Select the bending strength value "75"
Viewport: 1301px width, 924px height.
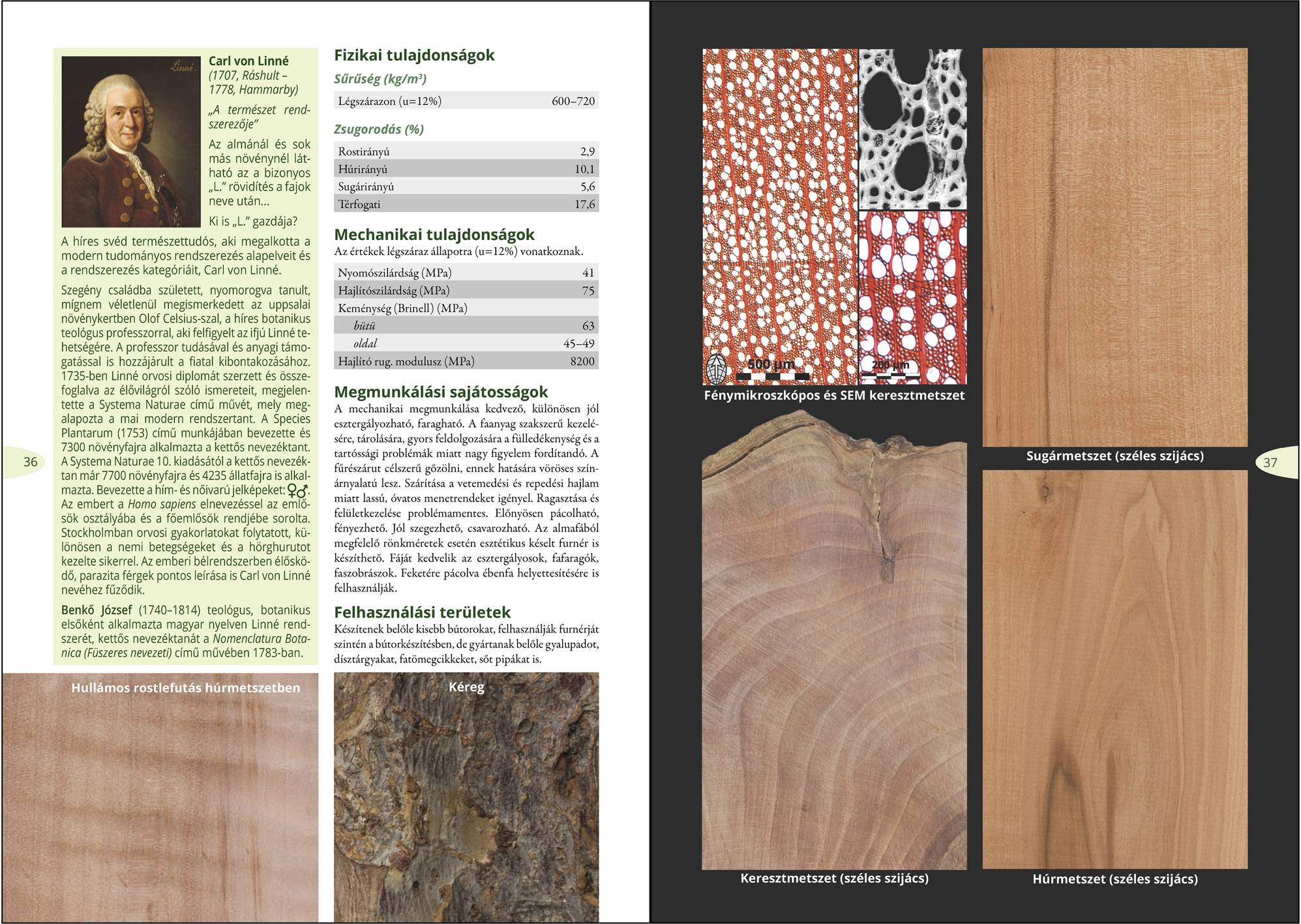(588, 291)
